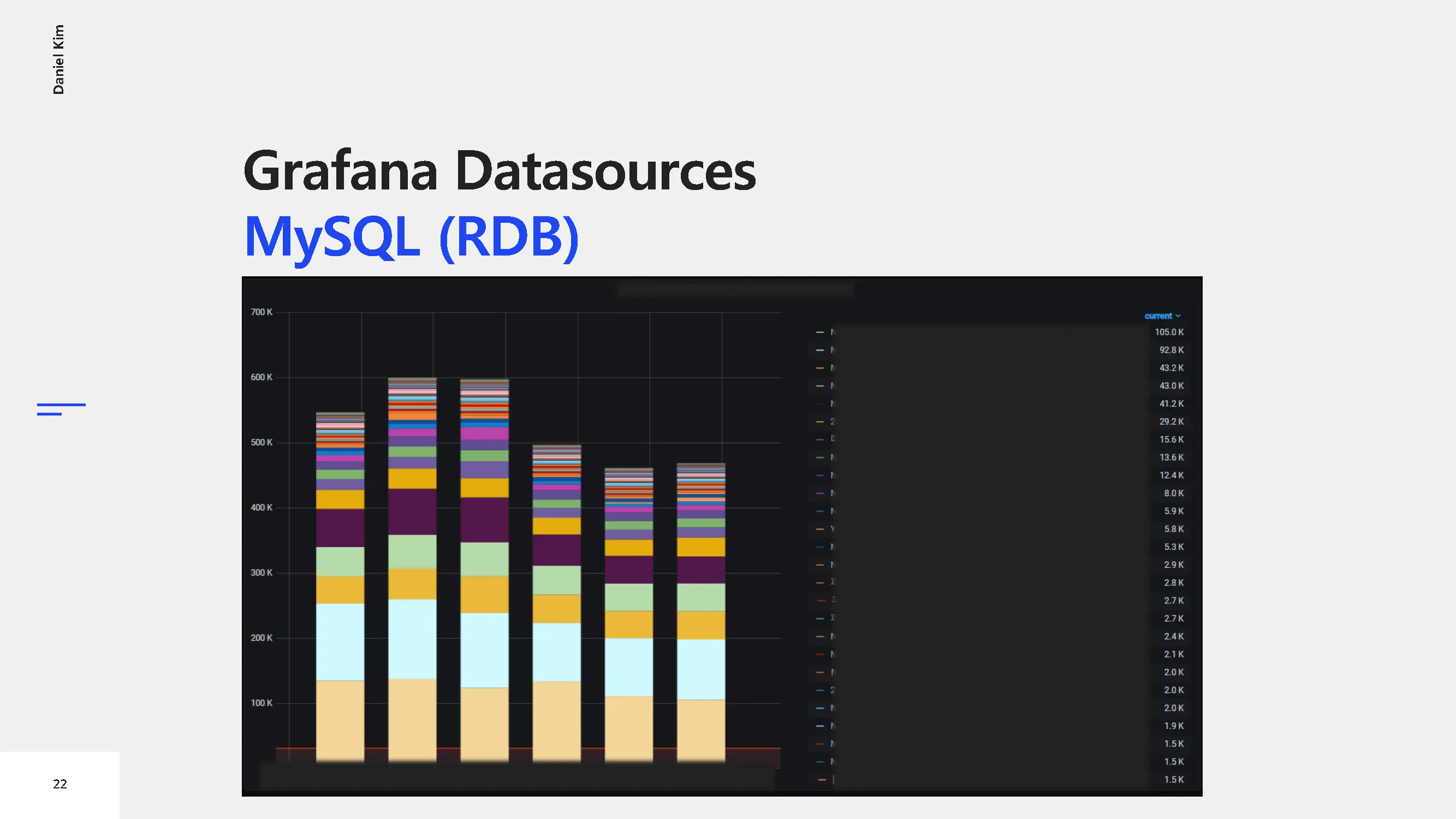Click the green dash for the 13.6 K series
Image resolution: width=1456 pixels, height=819 pixels.
pyautogui.click(x=819, y=457)
